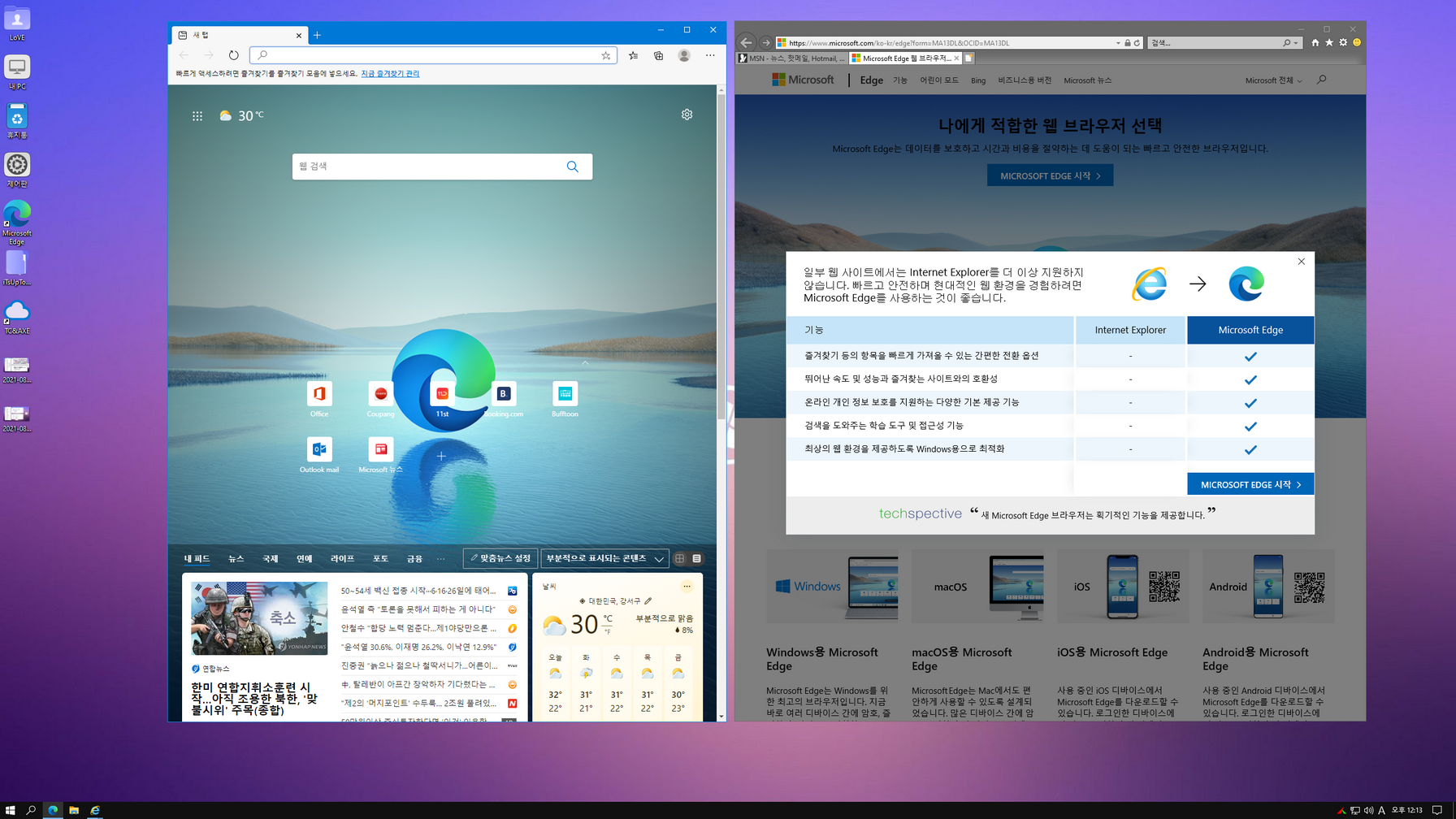Select 내 피드 feed tab
The height and width of the screenshot is (819, 1456).
tap(197, 559)
